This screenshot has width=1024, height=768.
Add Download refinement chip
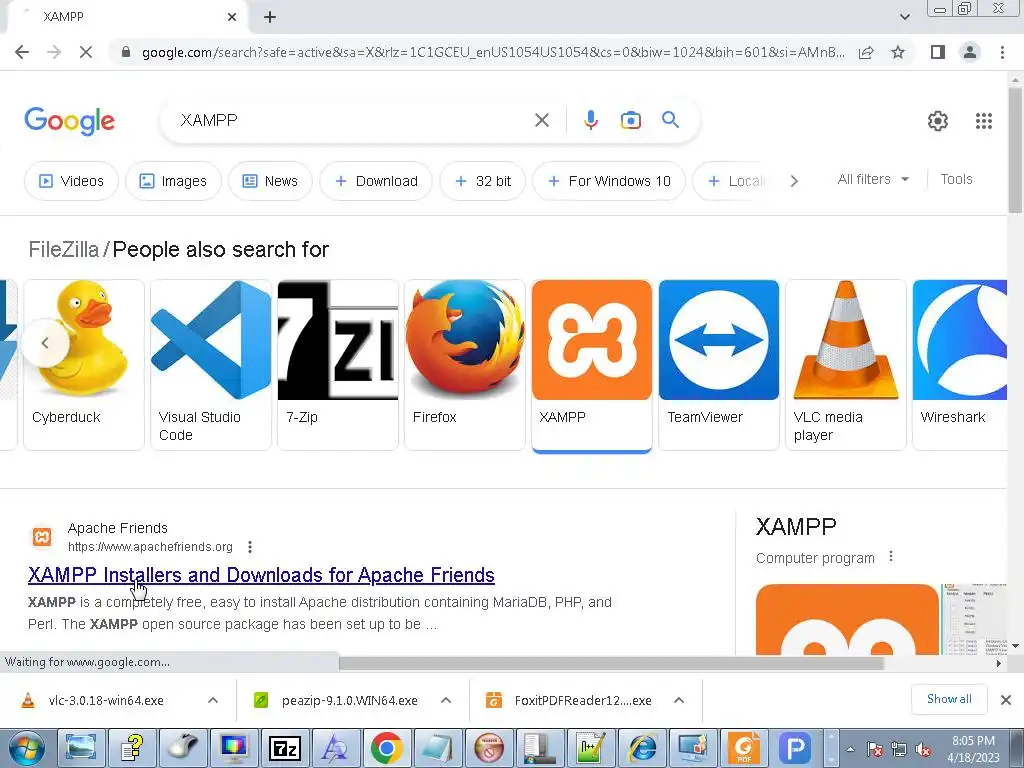pyautogui.click(x=376, y=181)
